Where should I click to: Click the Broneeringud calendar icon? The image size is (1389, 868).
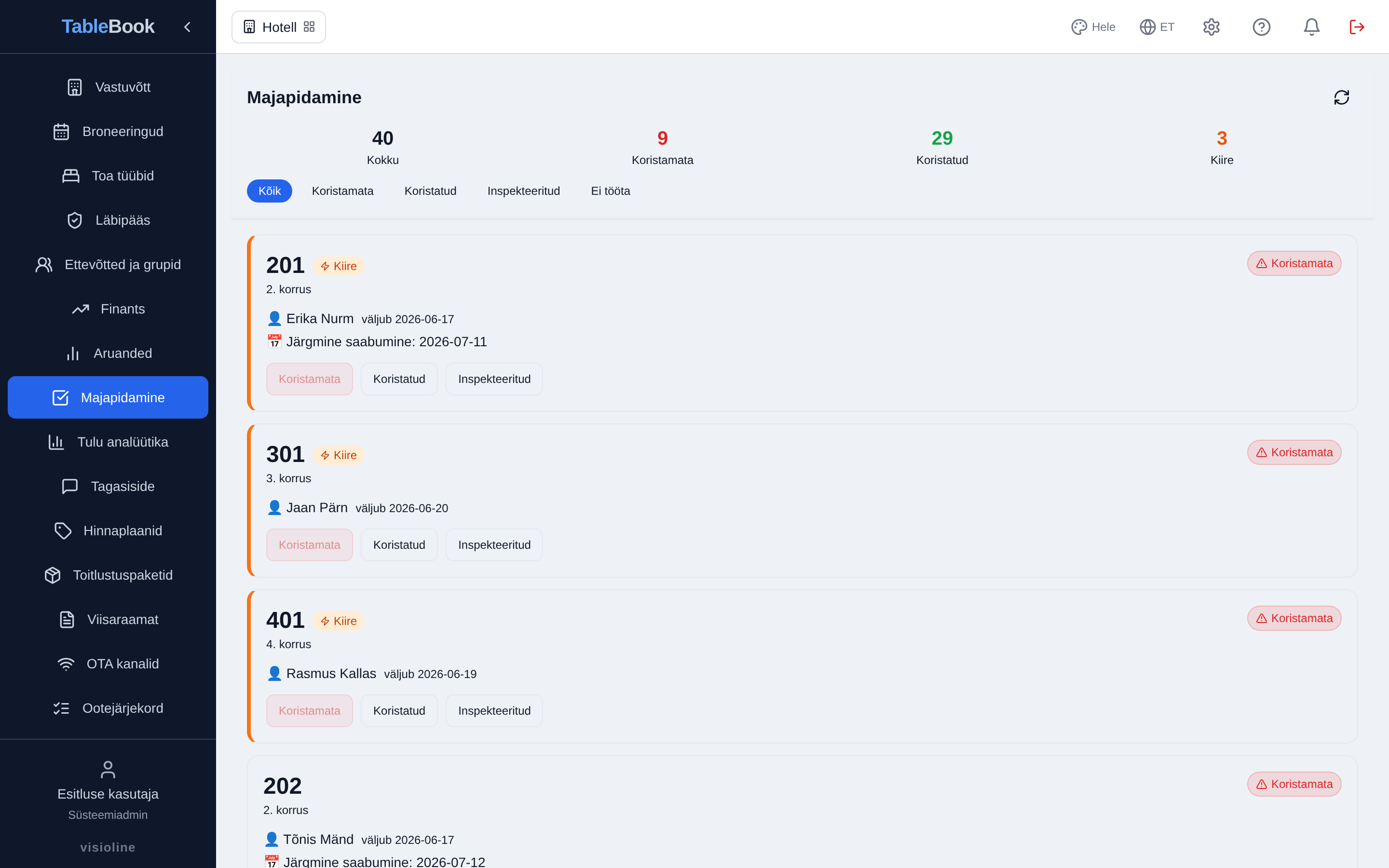tap(61, 132)
